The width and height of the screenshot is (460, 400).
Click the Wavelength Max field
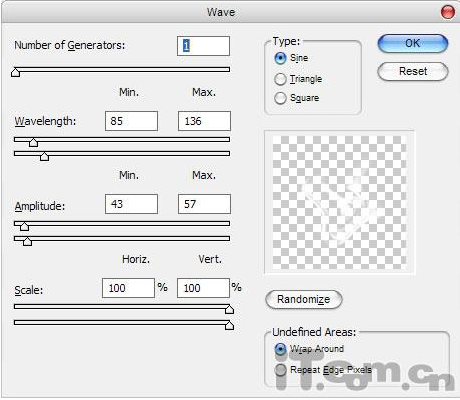[x=204, y=121]
